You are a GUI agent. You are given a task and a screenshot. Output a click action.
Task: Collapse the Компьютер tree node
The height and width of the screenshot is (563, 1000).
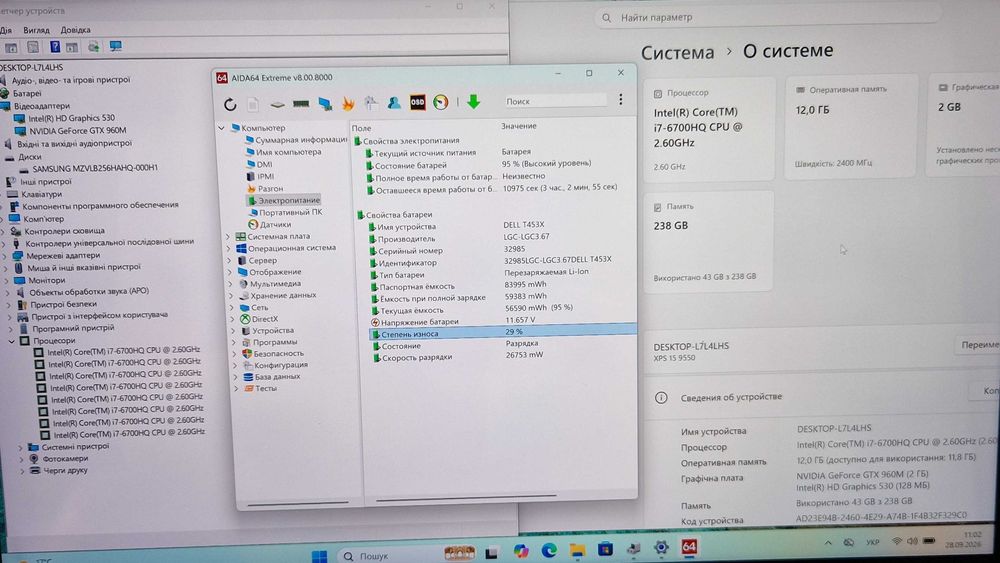[x=222, y=128]
